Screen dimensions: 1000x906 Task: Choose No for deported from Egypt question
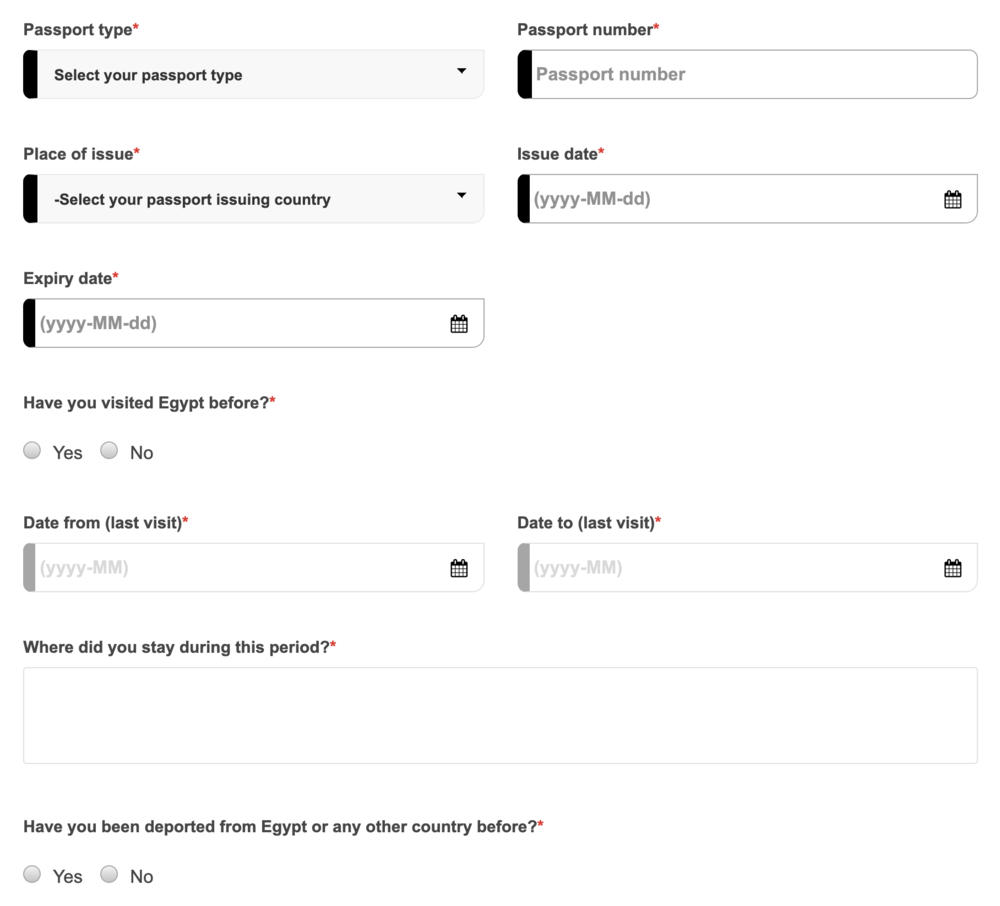point(110,875)
